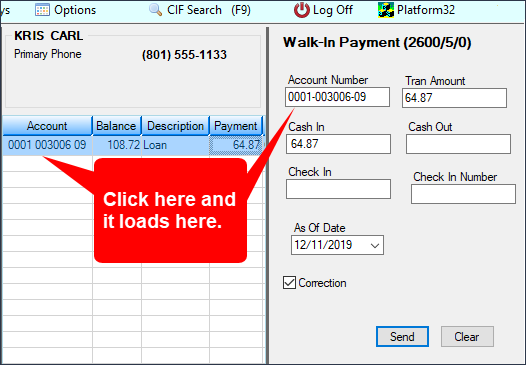Click the Balance column header
This screenshot has height=365, width=526.
pos(117,126)
